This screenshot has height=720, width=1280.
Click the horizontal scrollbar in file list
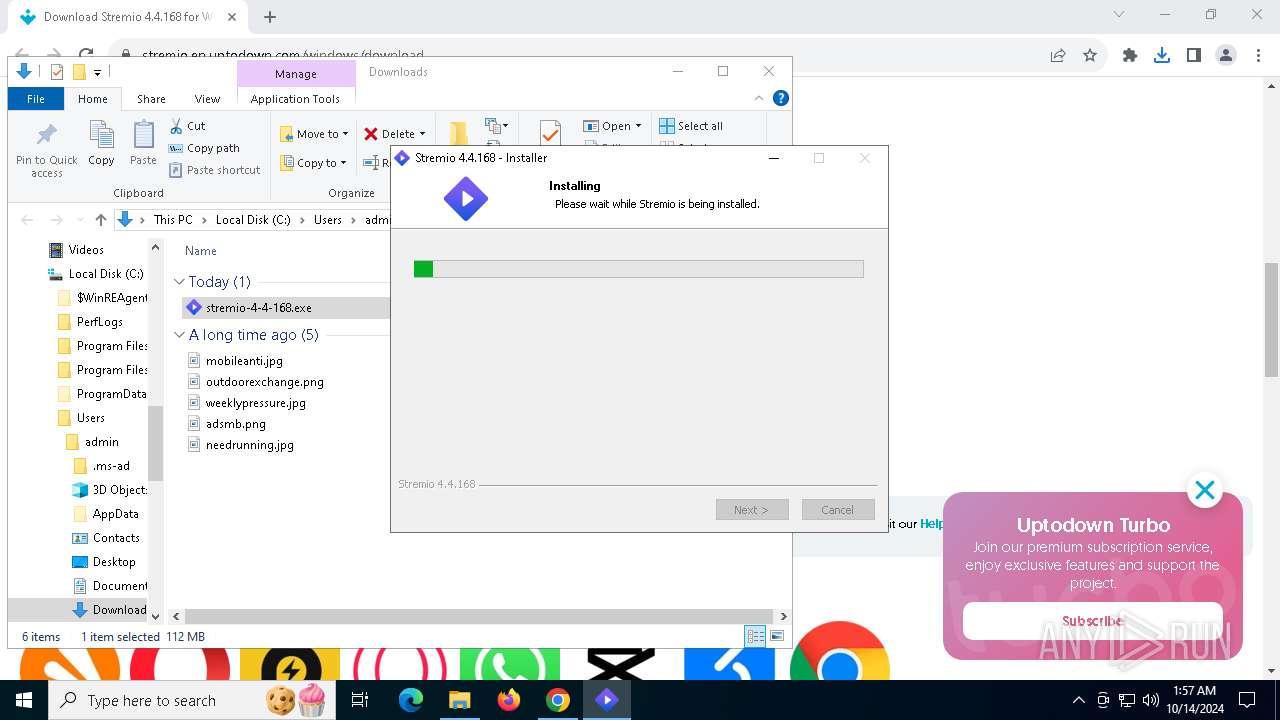(480, 617)
